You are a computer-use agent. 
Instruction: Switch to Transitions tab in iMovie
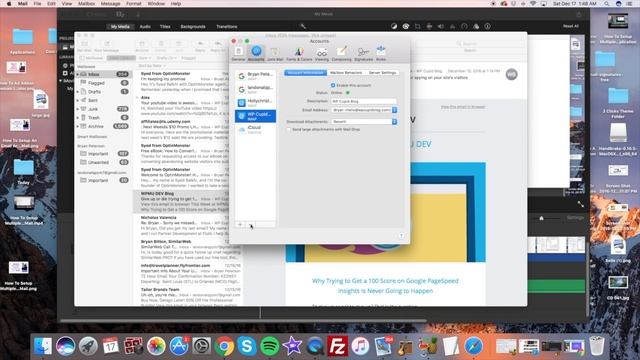[227, 27]
